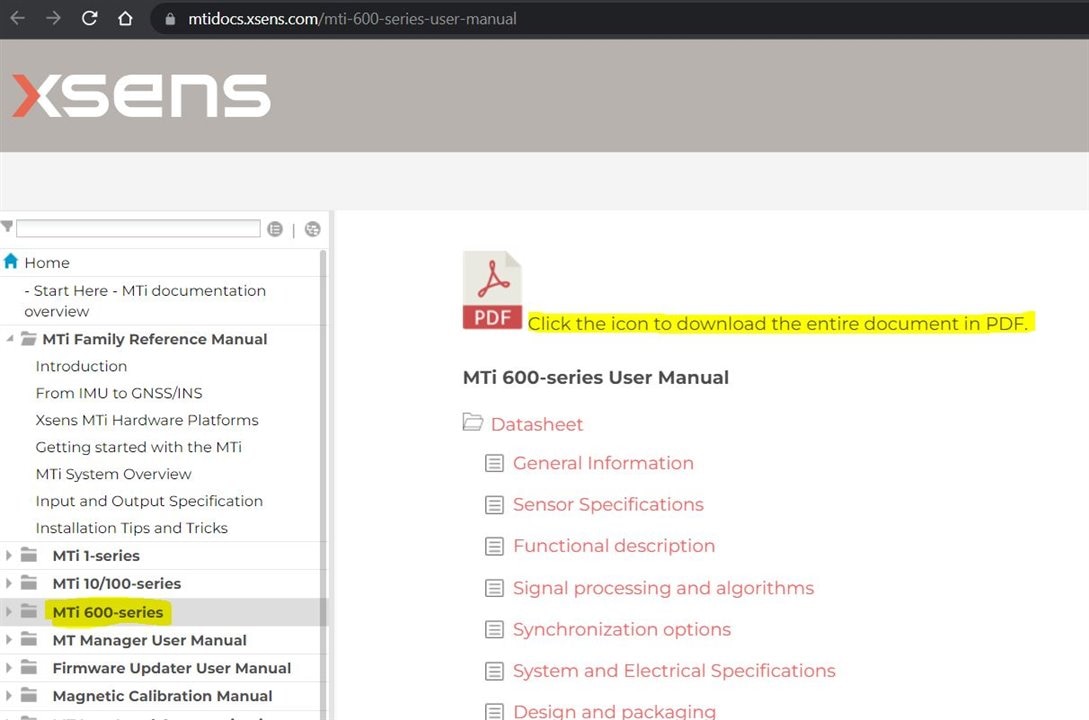Open the Introduction topic

[81, 366]
